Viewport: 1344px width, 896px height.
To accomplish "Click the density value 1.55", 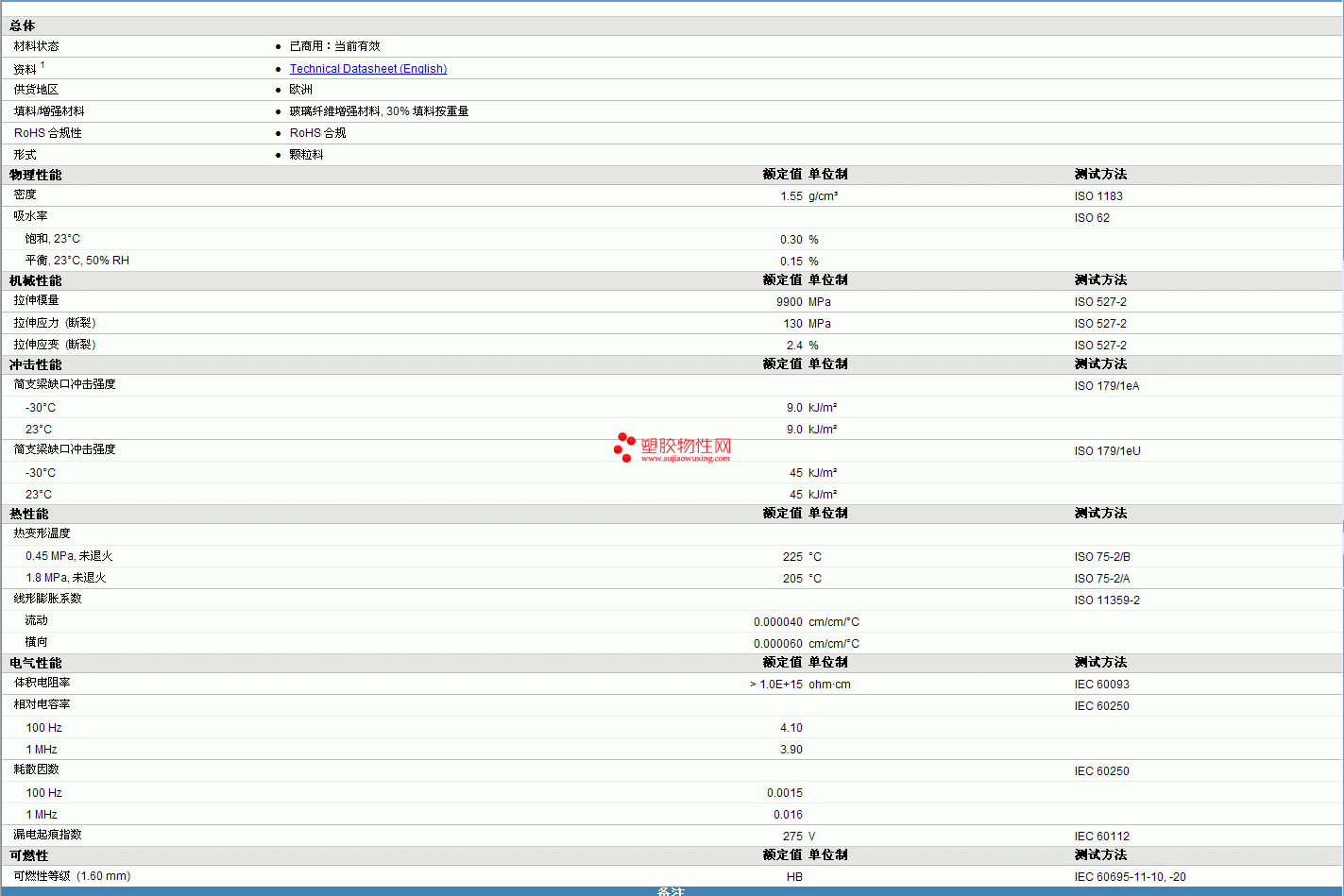I will [x=791, y=196].
